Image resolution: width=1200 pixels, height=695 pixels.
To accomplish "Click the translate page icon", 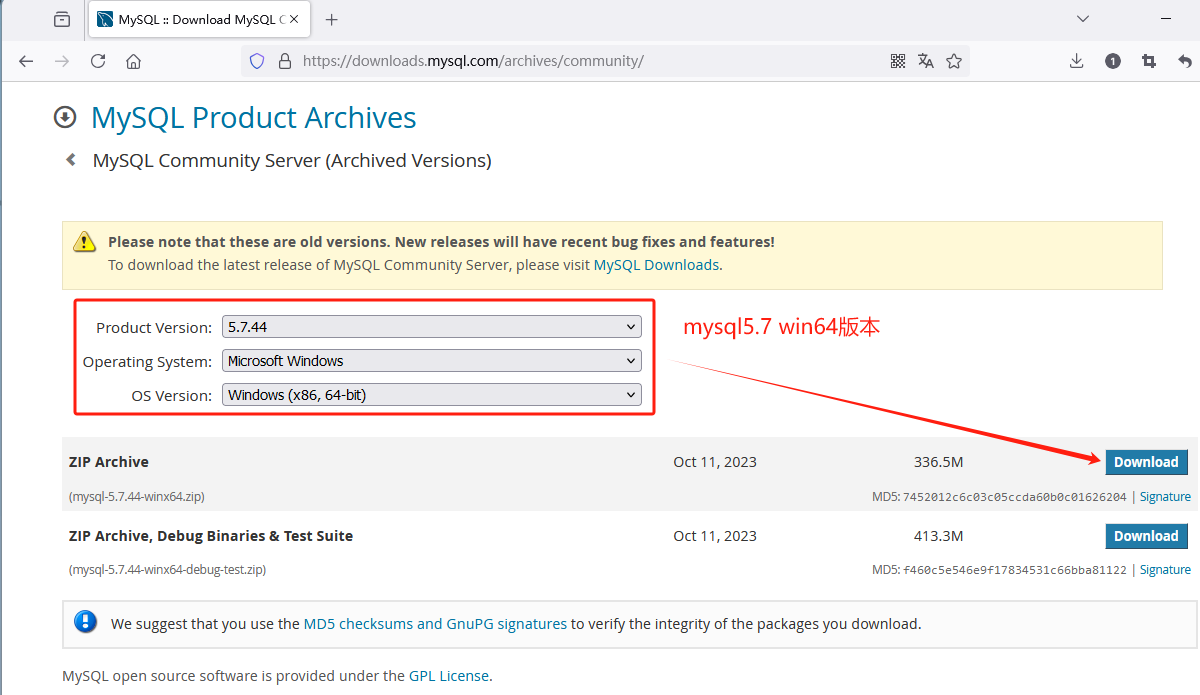I will point(926,61).
